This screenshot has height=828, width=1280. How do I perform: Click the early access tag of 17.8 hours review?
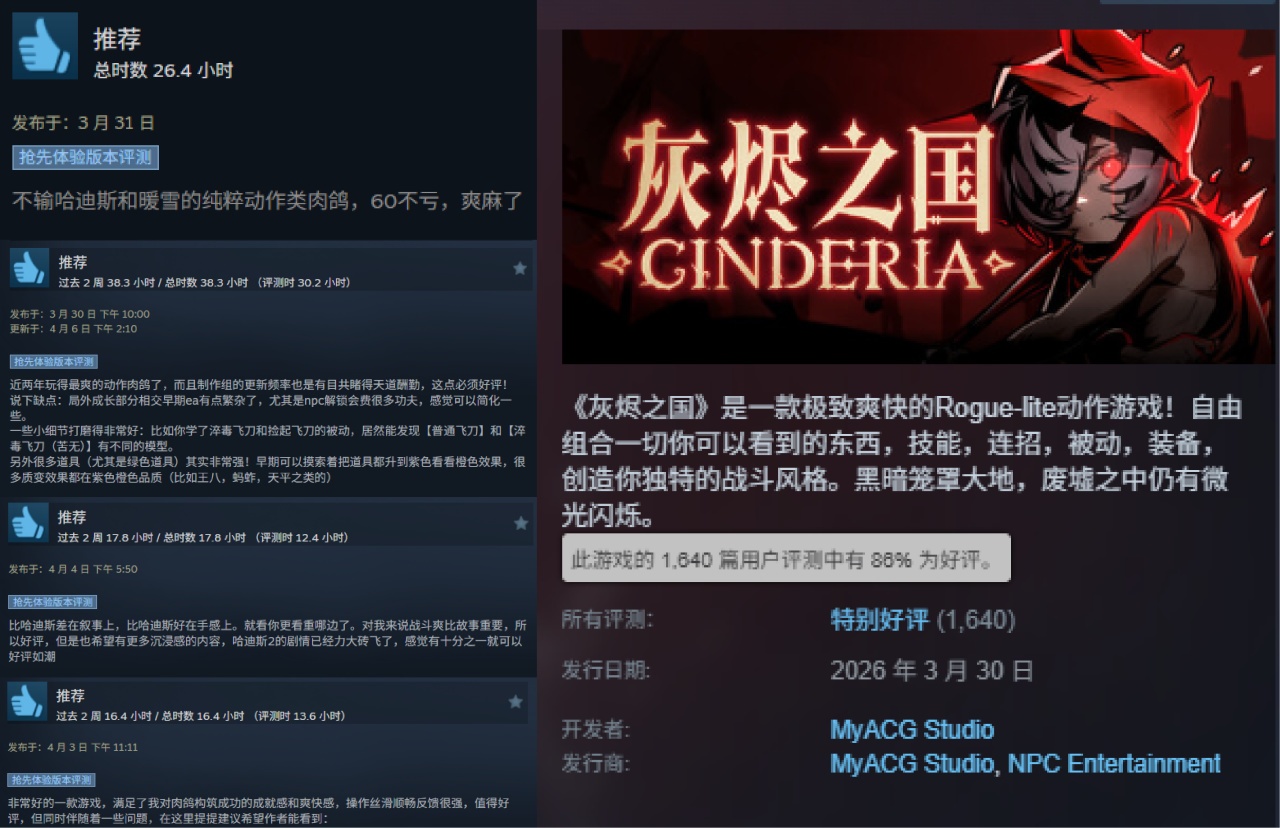[53, 602]
